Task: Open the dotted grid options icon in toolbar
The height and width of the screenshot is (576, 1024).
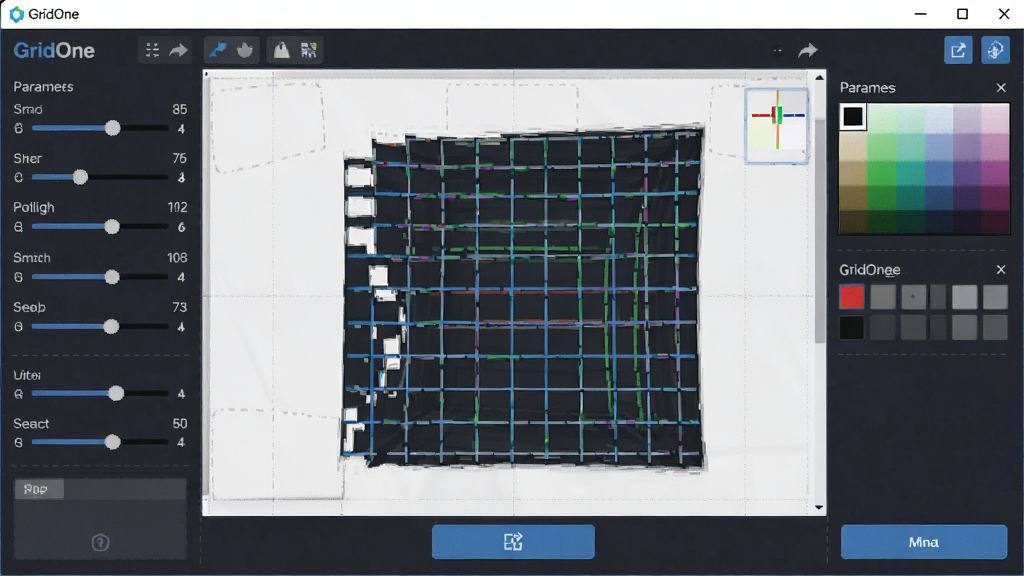Action: point(152,50)
